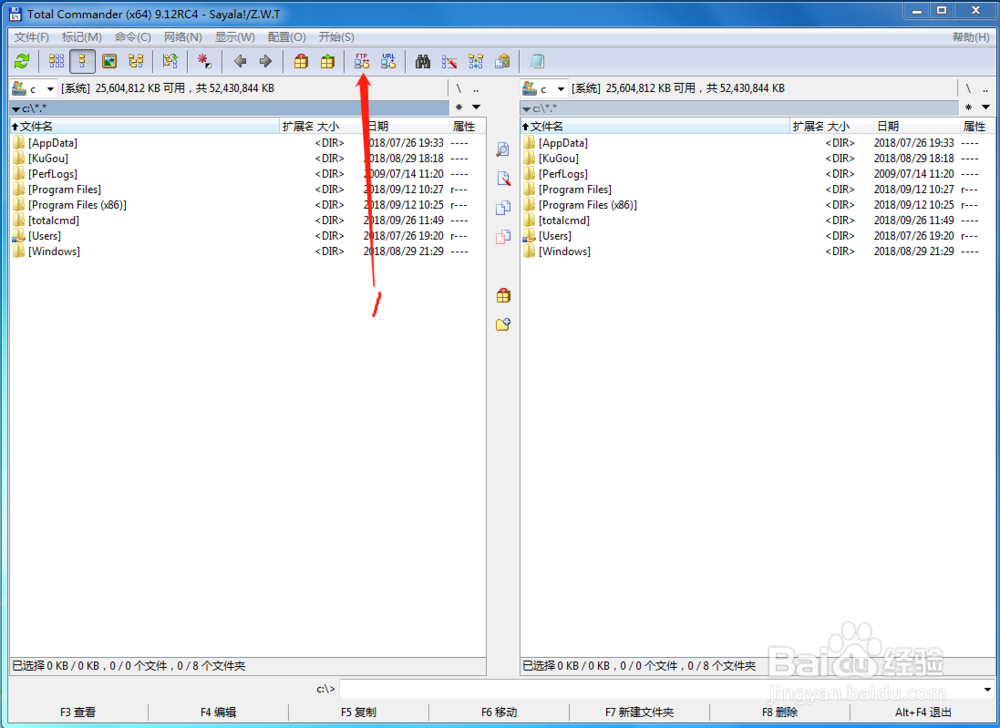This screenshot has width=1000, height=728.
Task: Go to root with right panel backslash button
Action: [x=969, y=89]
